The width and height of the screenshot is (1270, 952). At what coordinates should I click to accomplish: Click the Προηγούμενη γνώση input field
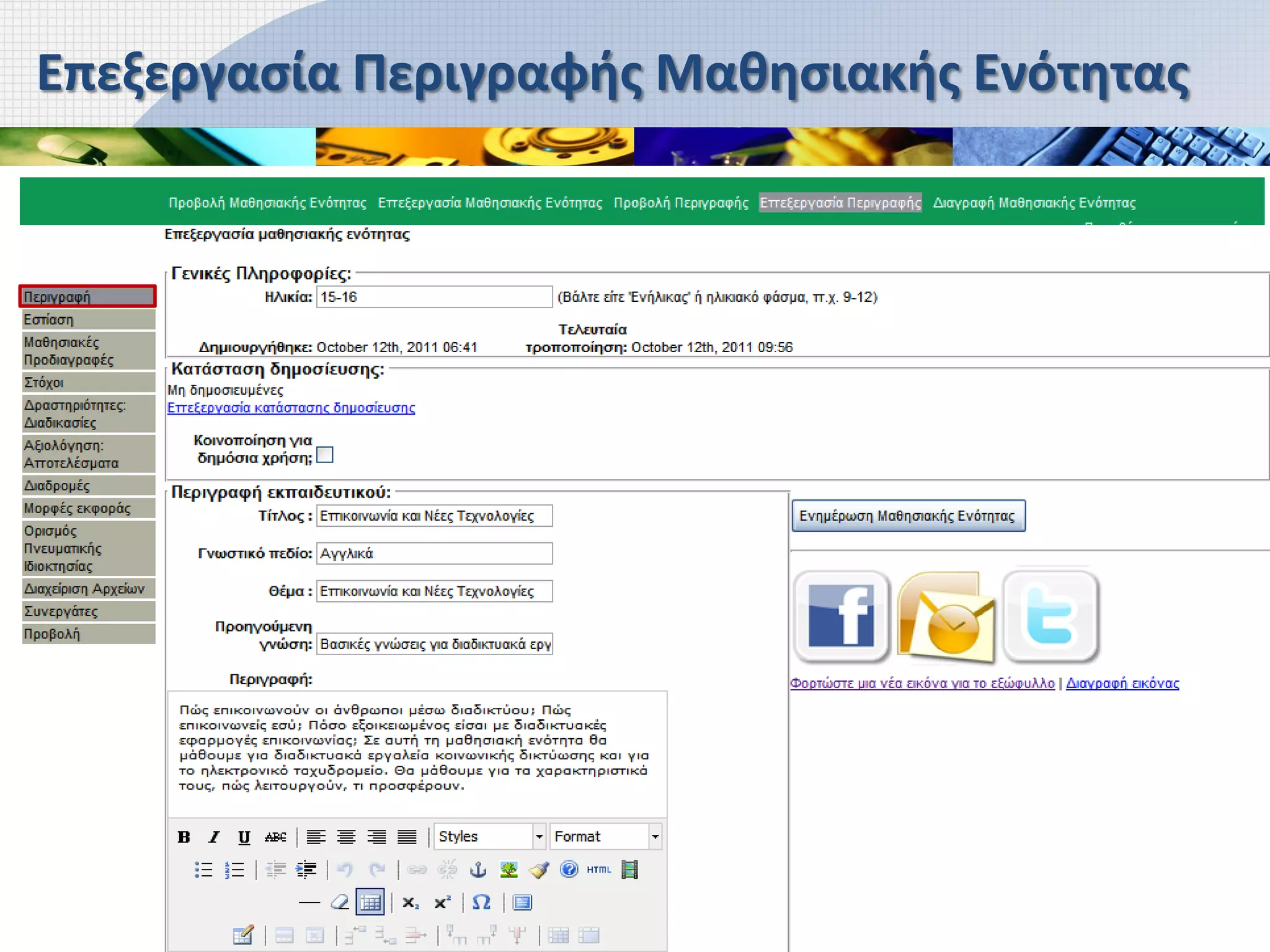(434, 644)
